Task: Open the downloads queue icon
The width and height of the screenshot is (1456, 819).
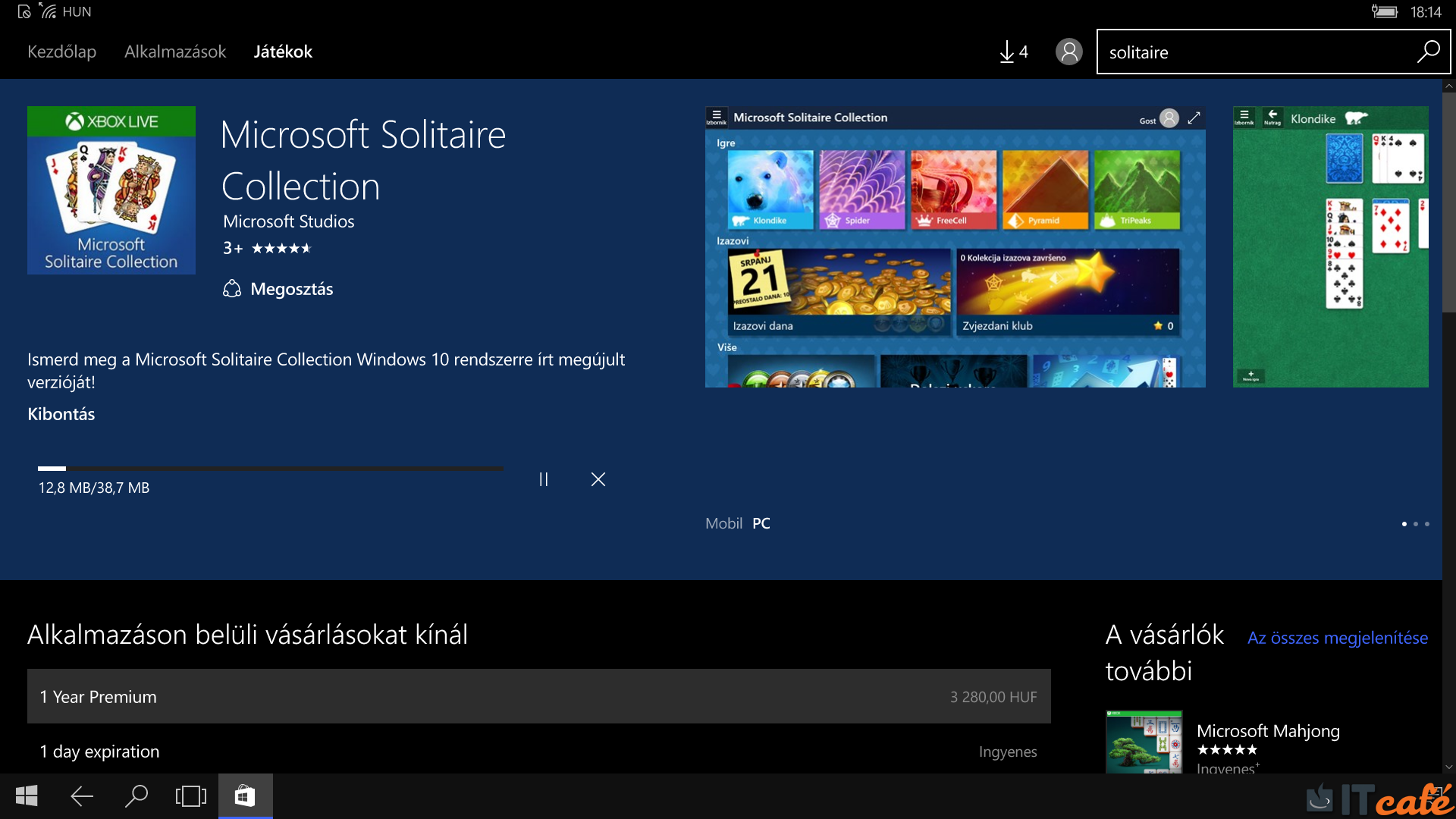Action: [x=1013, y=52]
